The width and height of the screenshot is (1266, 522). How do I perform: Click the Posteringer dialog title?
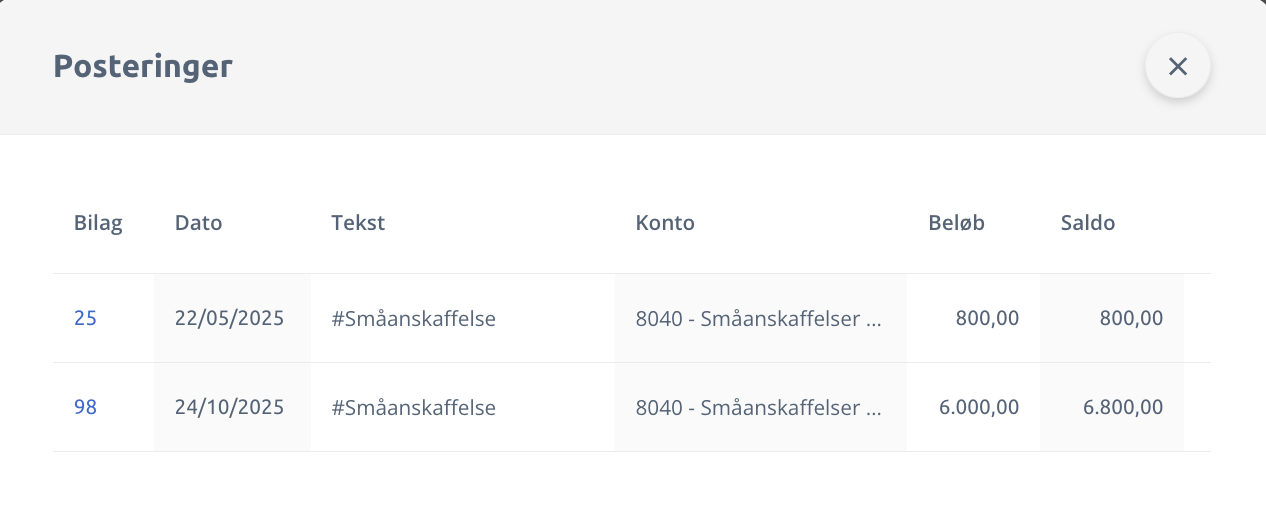(x=143, y=66)
